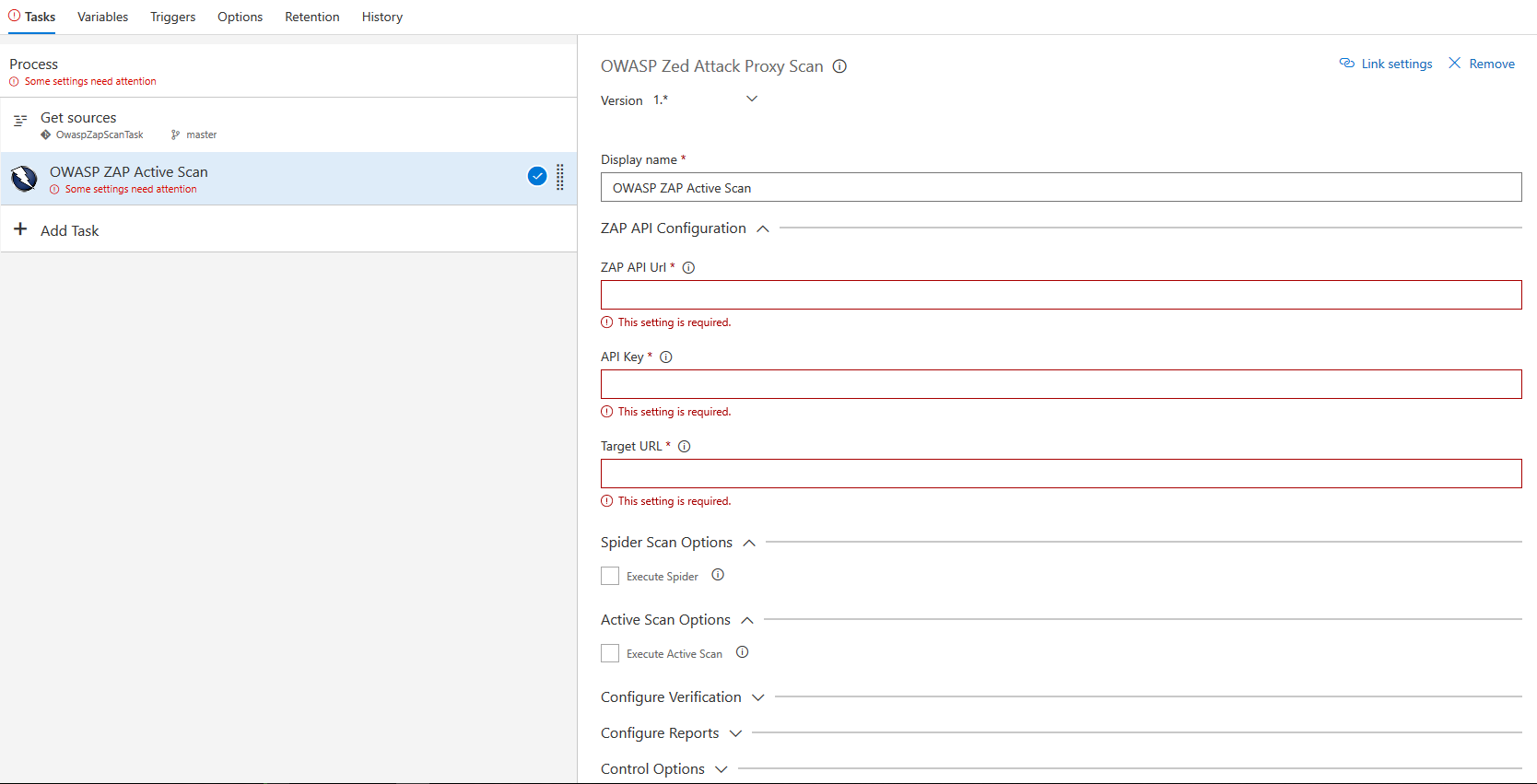The width and height of the screenshot is (1537, 784).
Task: Click the plus icon for Add Task
Action: tap(20, 228)
